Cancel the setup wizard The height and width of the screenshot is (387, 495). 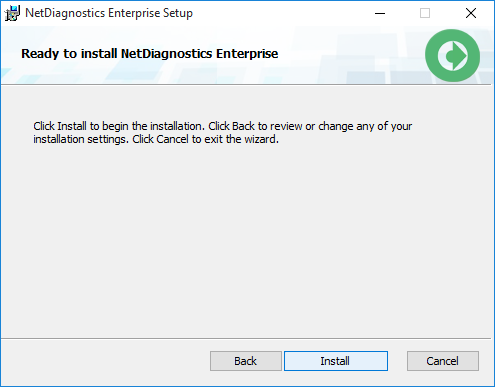[443, 361]
